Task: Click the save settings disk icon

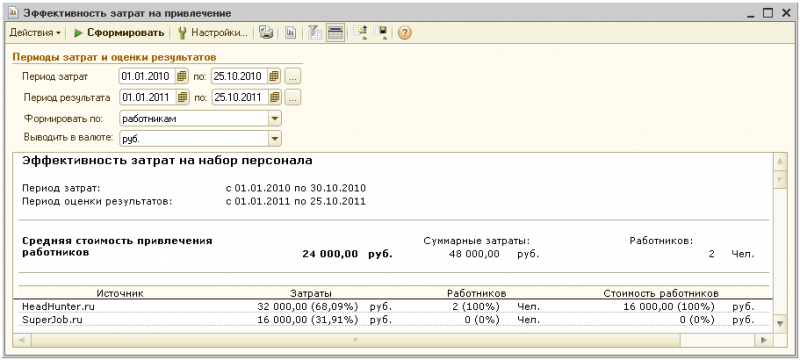Action: (x=380, y=33)
